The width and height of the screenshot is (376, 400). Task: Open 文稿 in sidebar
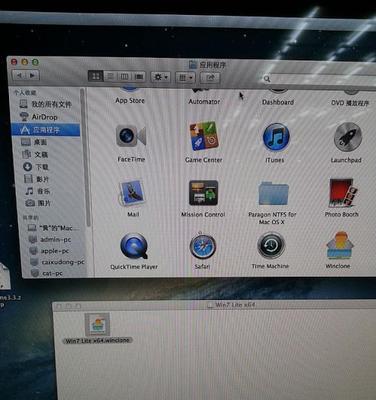35,154
